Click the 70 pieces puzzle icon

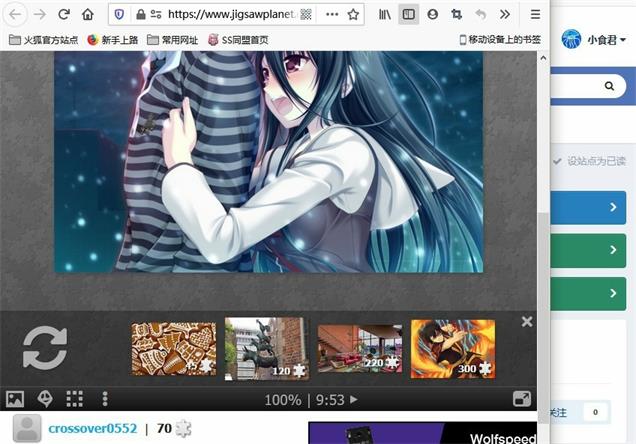183,429
